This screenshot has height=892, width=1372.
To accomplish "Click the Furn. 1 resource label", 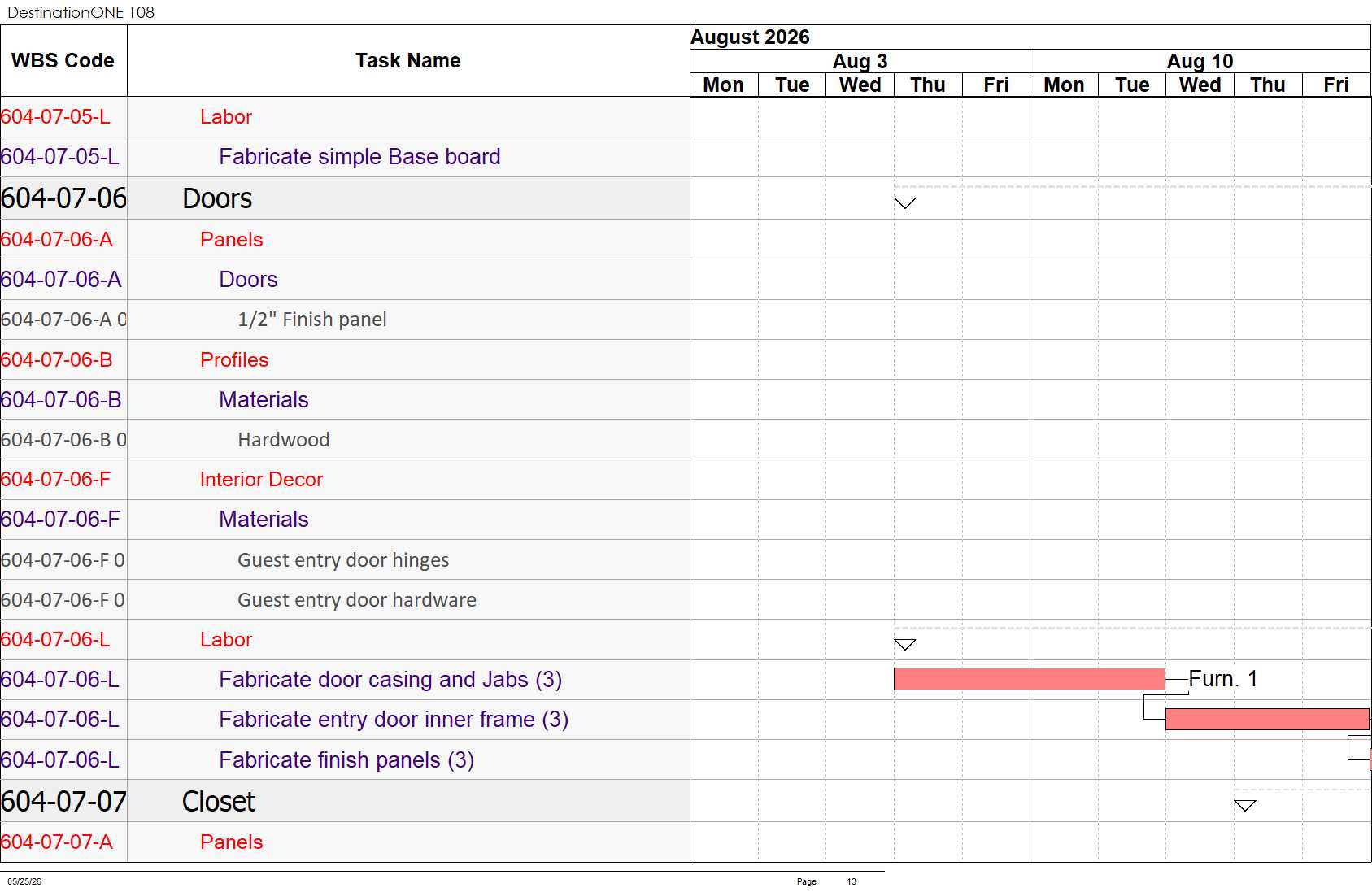I will 1223,679.
